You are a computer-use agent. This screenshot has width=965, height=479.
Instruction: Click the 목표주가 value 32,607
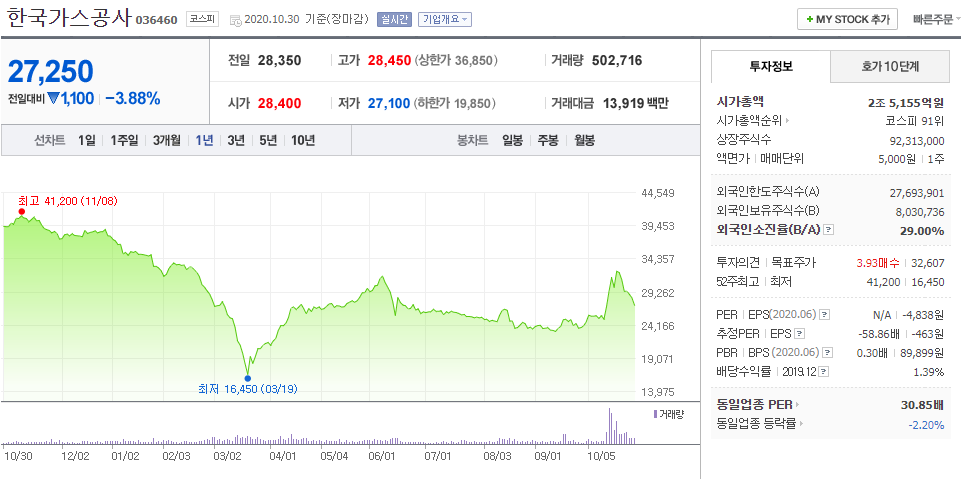tap(927, 264)
